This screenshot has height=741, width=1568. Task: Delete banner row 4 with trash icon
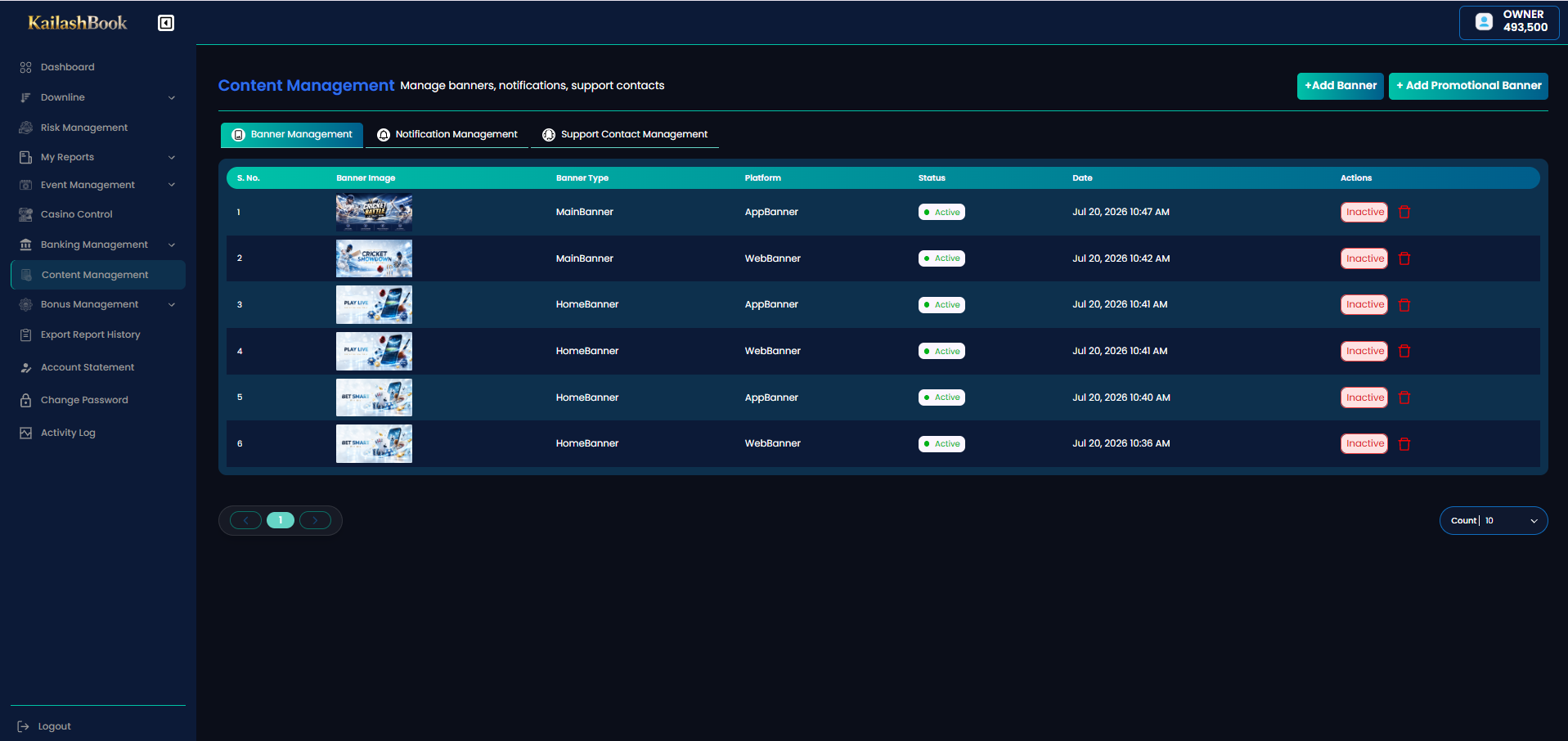(1404, 351)
